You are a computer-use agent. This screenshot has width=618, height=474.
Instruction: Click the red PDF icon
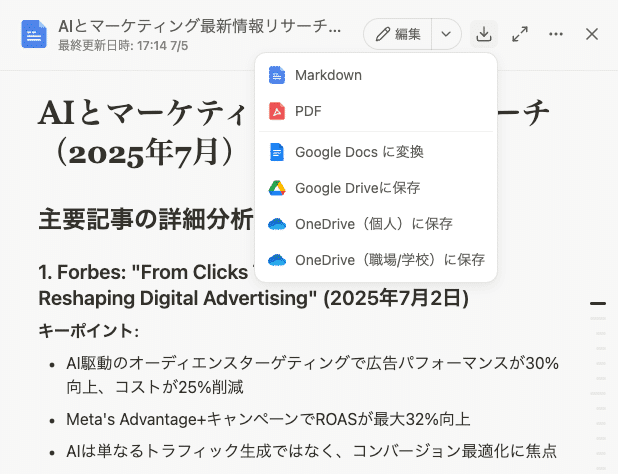coord(277,111)
